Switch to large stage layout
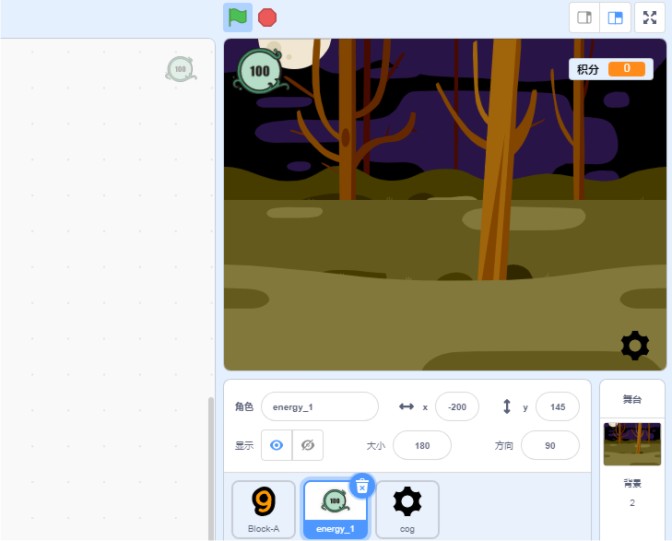 [x=615, y=18]
